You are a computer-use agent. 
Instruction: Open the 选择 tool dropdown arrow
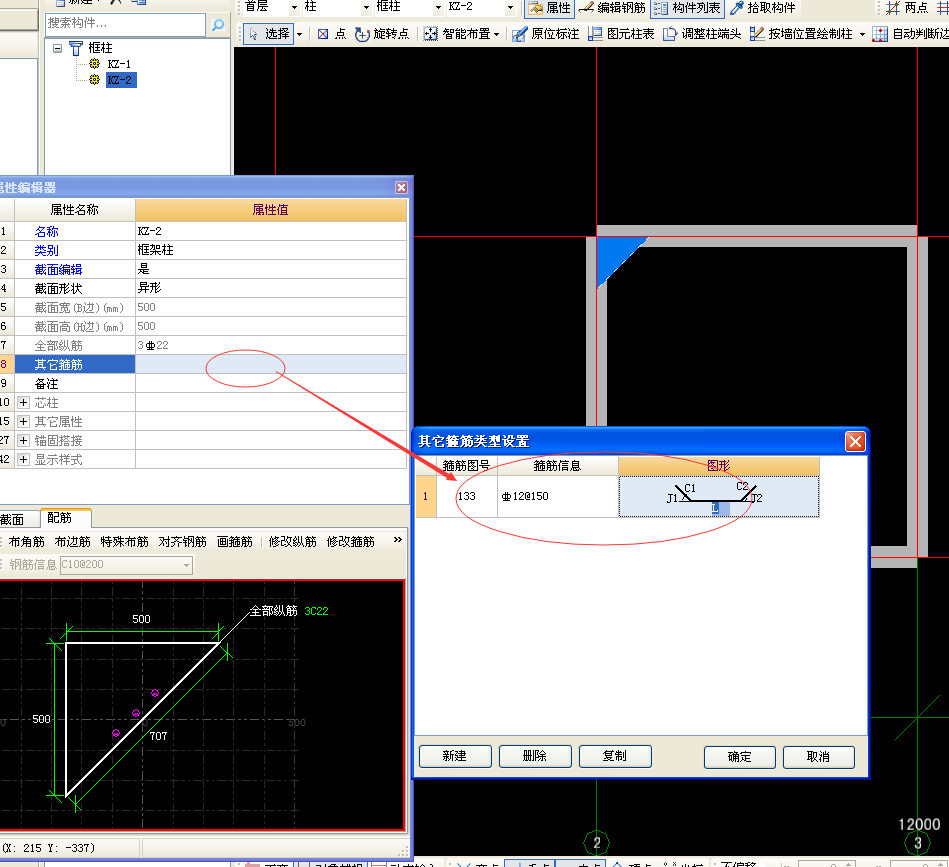pyautogui.click(x=299, y=34)
